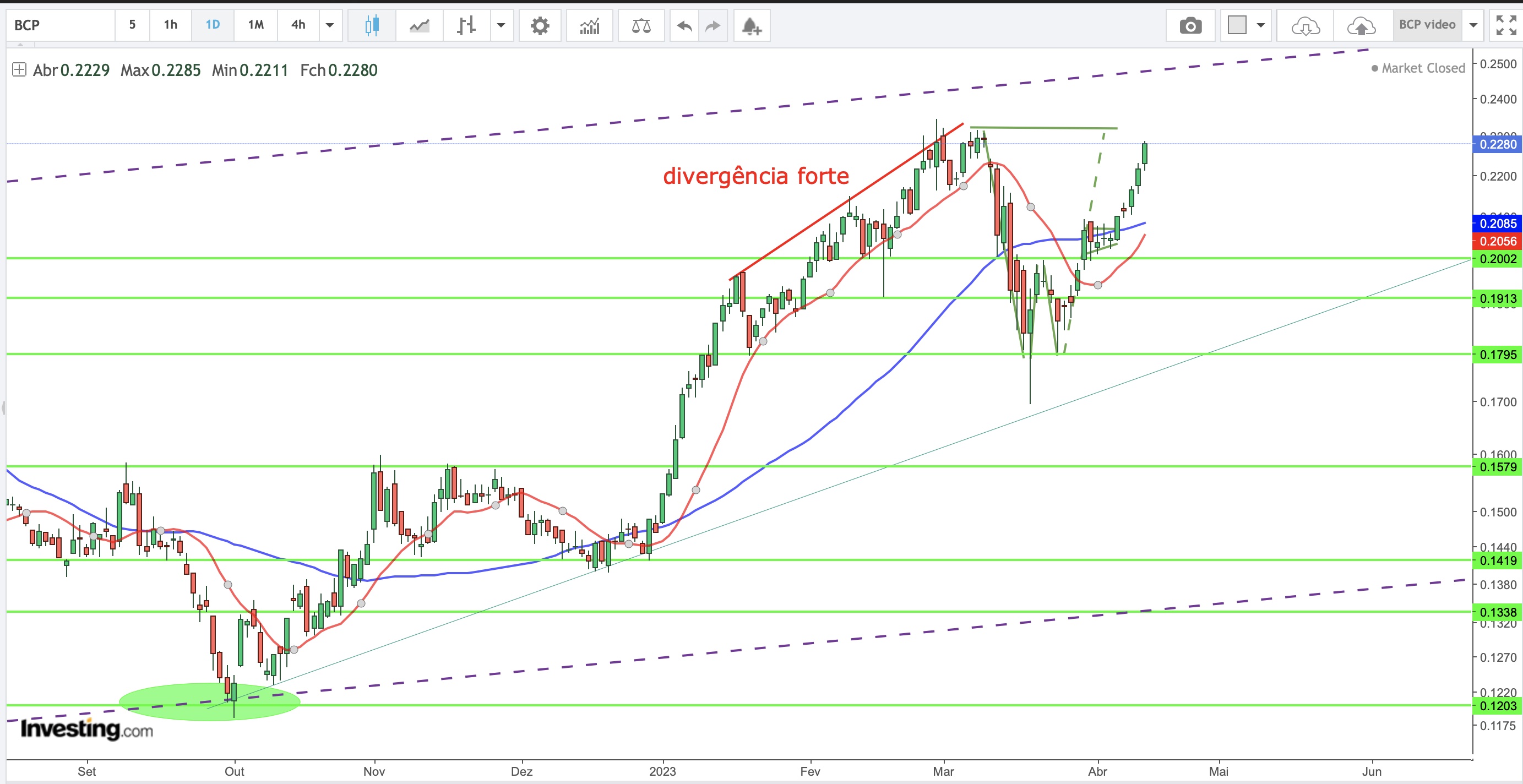Open the bar style dropdown arrow
1523x784 pixels.
[x=501, y=25]
